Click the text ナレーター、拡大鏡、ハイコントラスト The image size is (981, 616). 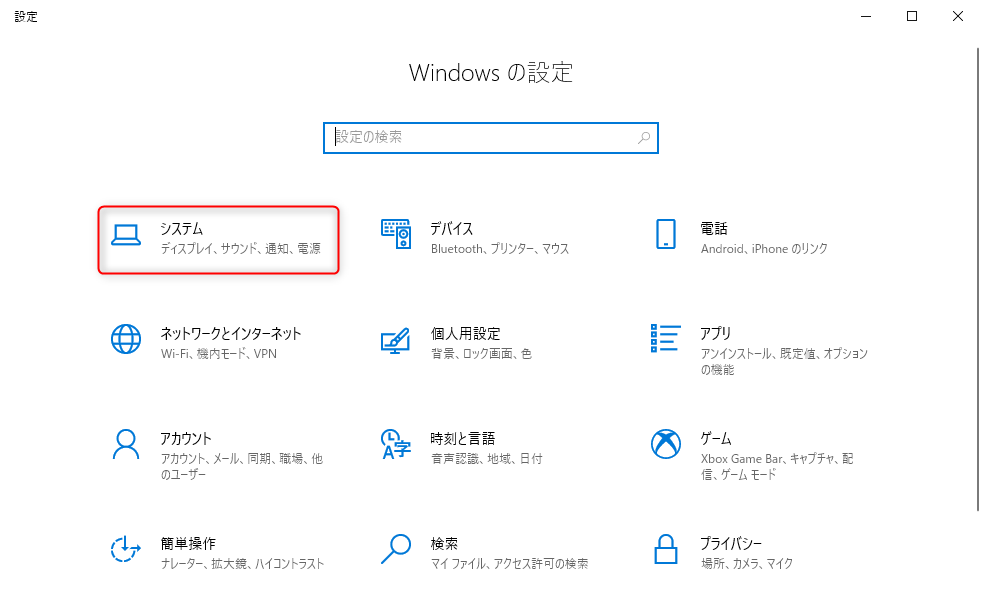pos(242,564)
